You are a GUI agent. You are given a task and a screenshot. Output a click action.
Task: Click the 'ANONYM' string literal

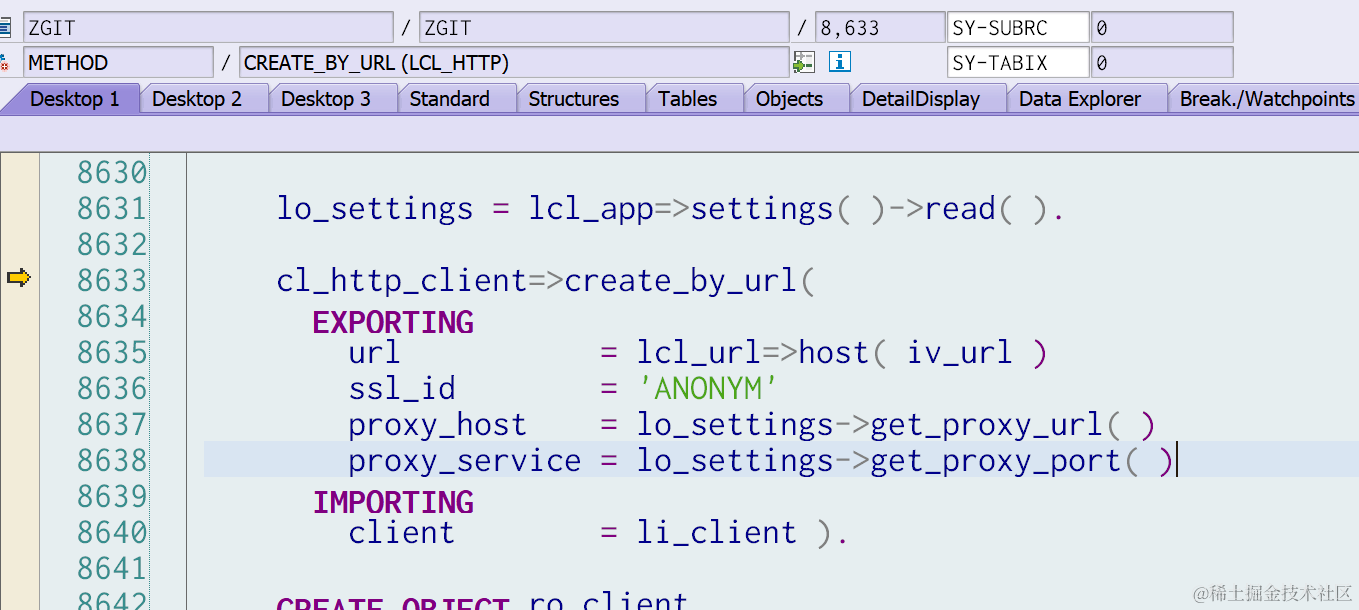(x=708, y=389)
